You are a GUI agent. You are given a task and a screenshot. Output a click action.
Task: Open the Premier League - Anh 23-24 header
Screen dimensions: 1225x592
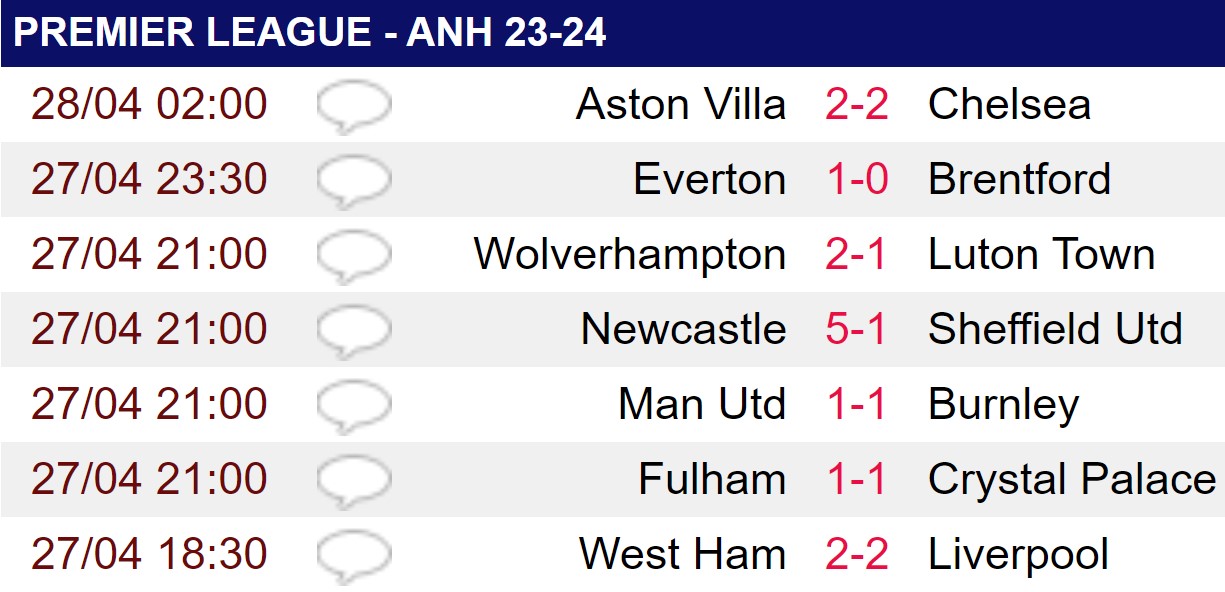point(309,33)
